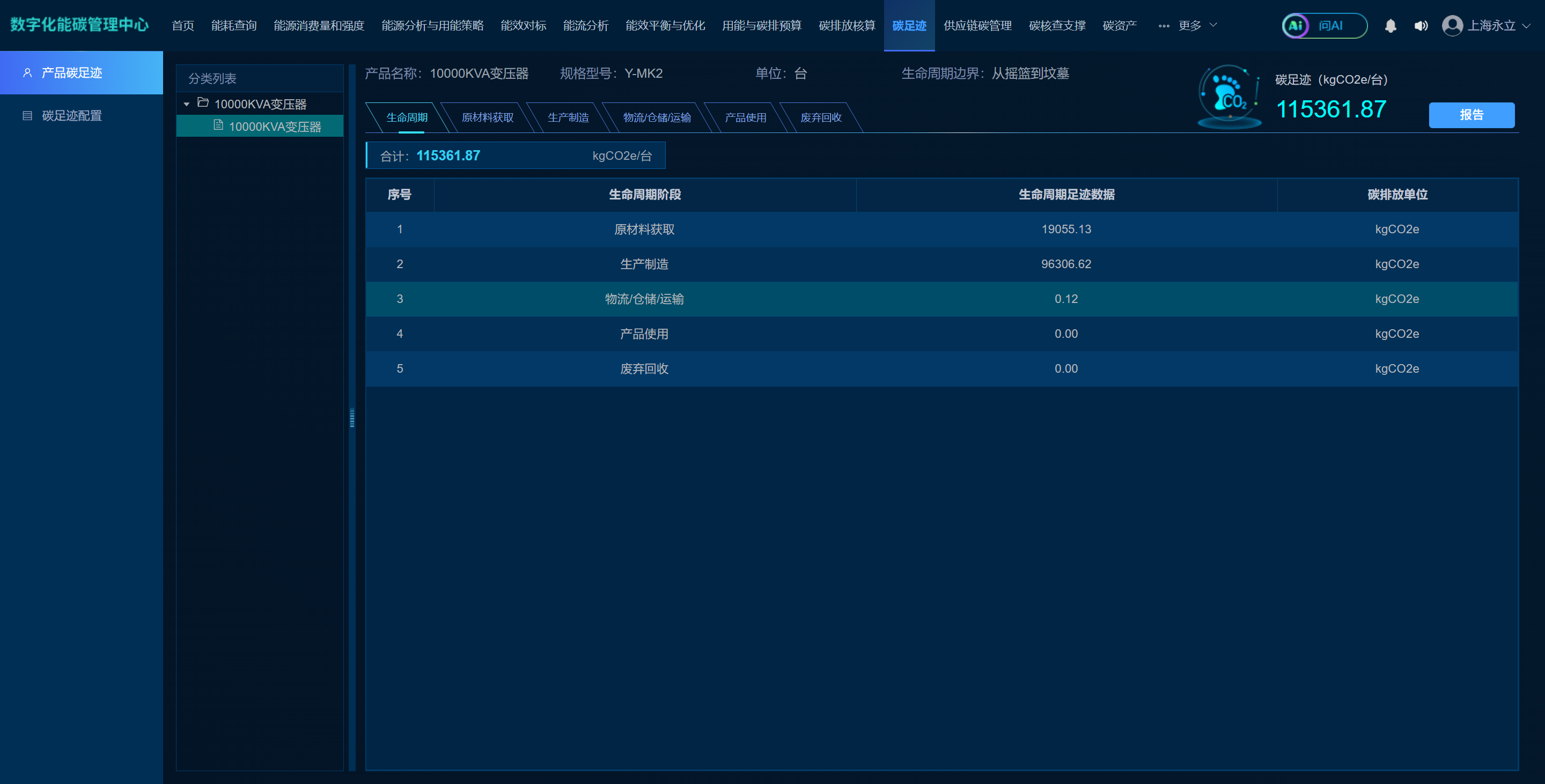The width and height of the screenshot is (1545, 784).
Task: Open the 产品使用 tab
Action: (746, 117)
